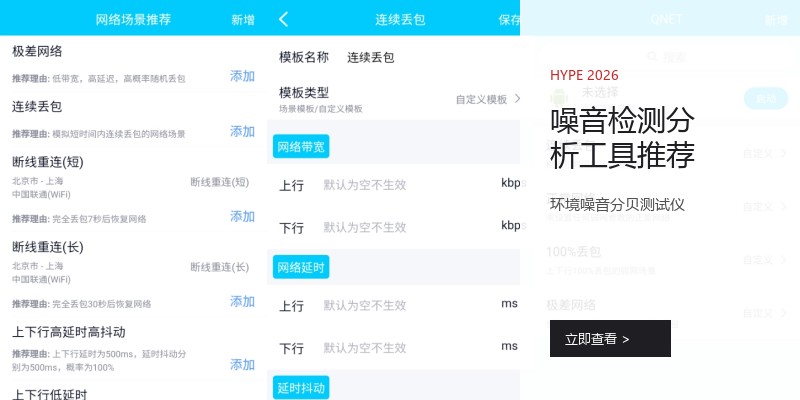Click 中国联通(WiFi) in the 断线重连(长) row

click(x=41, y=280)
